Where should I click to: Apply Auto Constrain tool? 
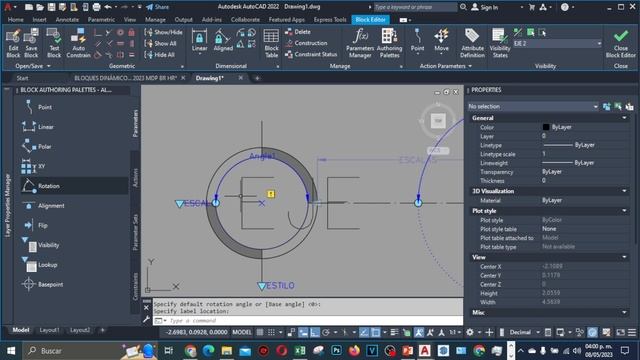point(78,43)
